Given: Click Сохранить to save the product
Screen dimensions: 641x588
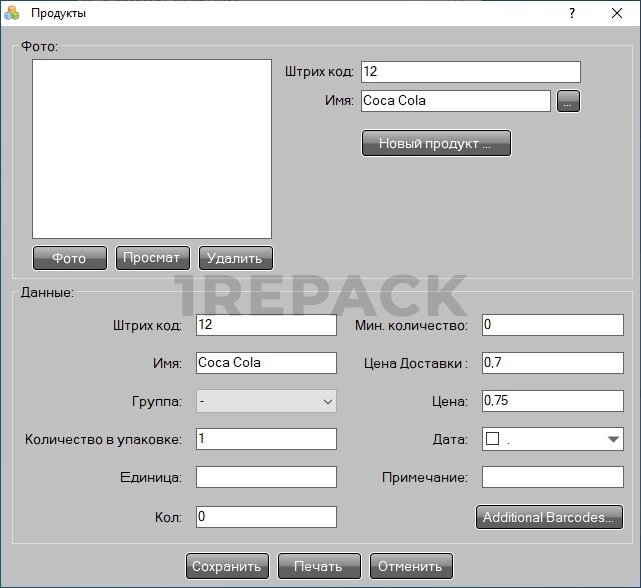Looking at the screenshot, I should [x=227, y=566].
